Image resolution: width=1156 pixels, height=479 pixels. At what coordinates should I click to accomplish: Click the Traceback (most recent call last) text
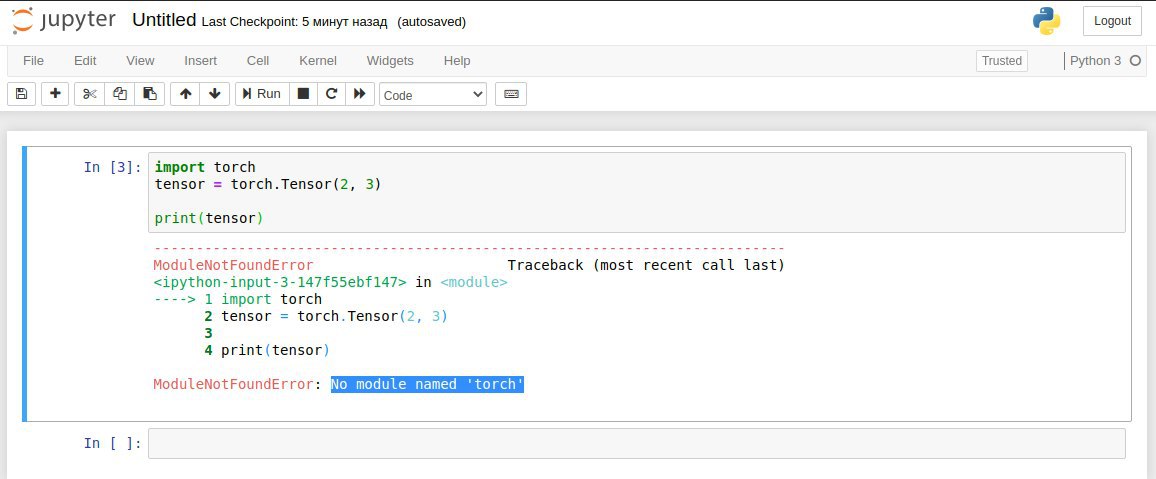click(647, 265)
